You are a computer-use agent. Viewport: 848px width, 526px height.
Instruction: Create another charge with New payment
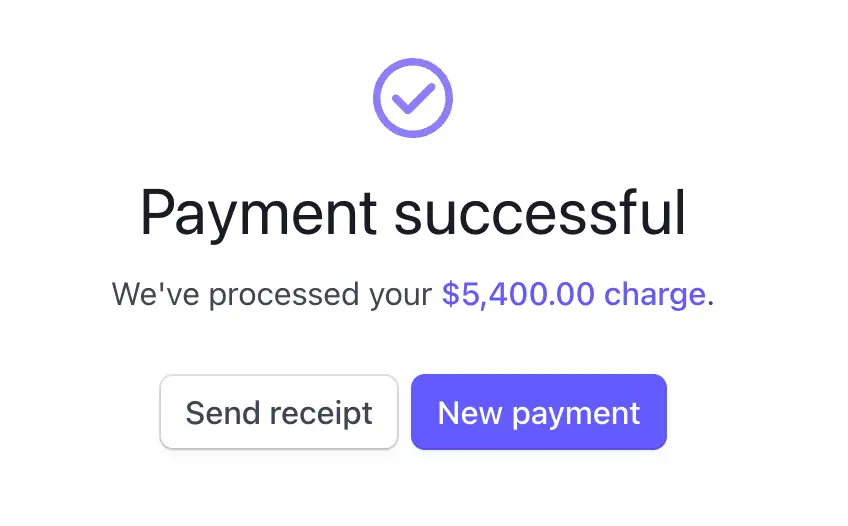pos(538,412)
